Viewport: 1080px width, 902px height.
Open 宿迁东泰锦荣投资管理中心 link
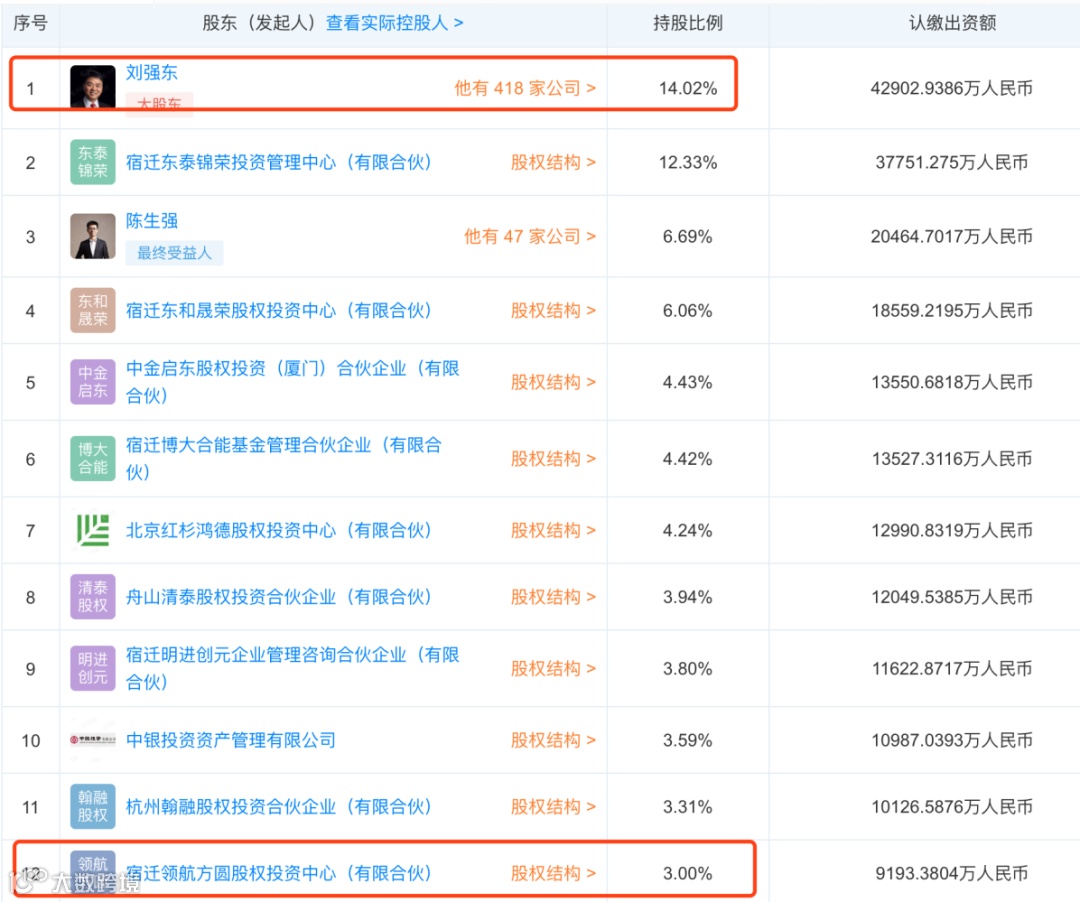(279, 162)
